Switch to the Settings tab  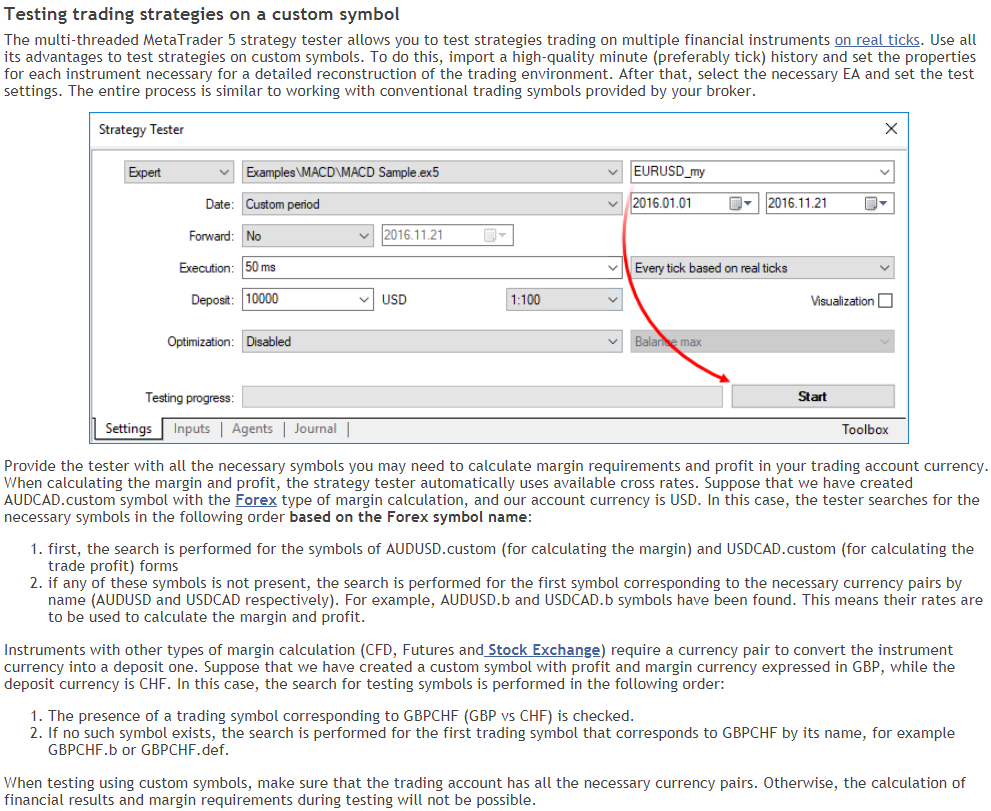pos(128,429)
